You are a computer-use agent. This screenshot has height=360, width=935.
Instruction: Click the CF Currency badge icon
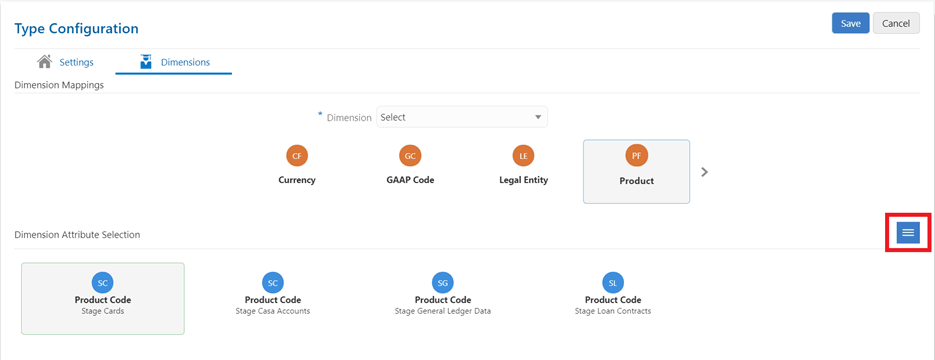point(297,156)
